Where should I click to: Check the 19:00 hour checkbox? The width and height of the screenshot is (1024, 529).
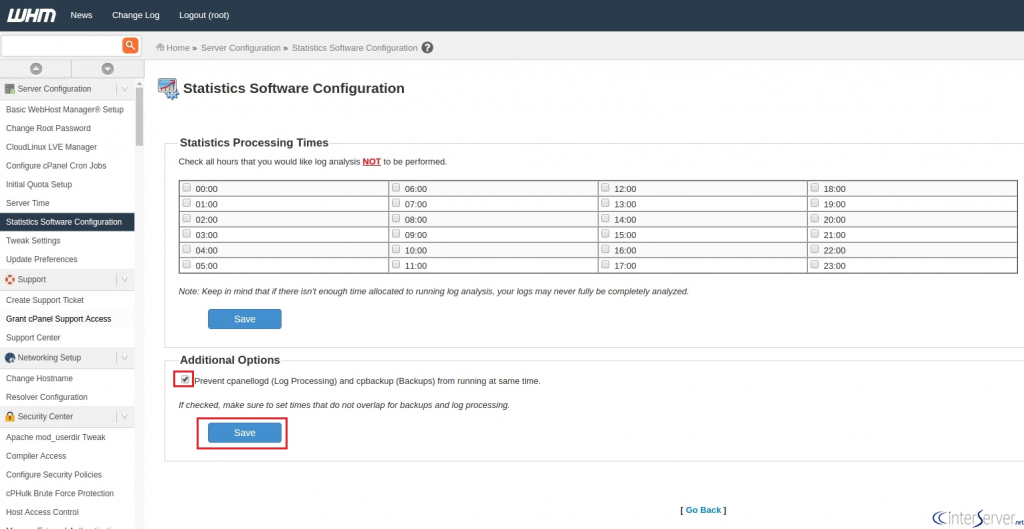tap(814, 203)
